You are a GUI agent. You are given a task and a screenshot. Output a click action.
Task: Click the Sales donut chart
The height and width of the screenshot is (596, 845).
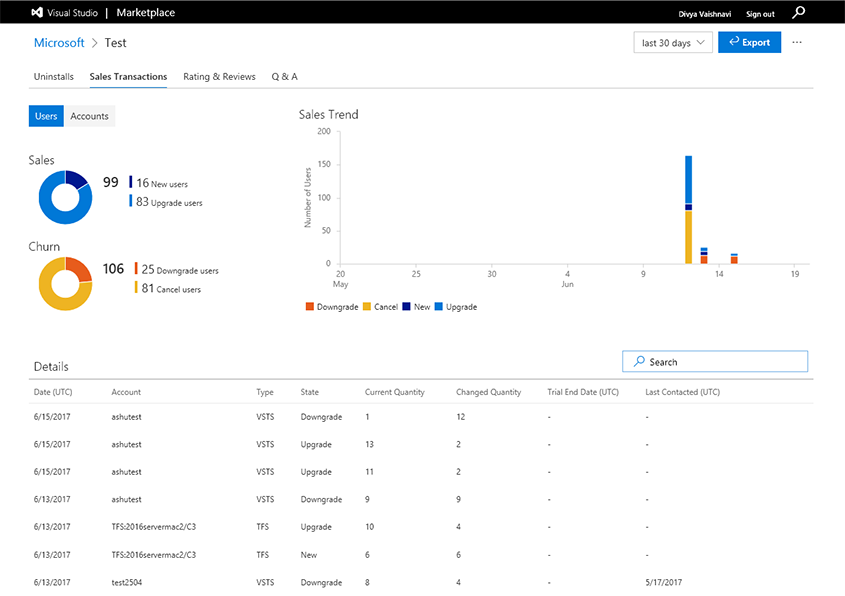tap(64, 197)
